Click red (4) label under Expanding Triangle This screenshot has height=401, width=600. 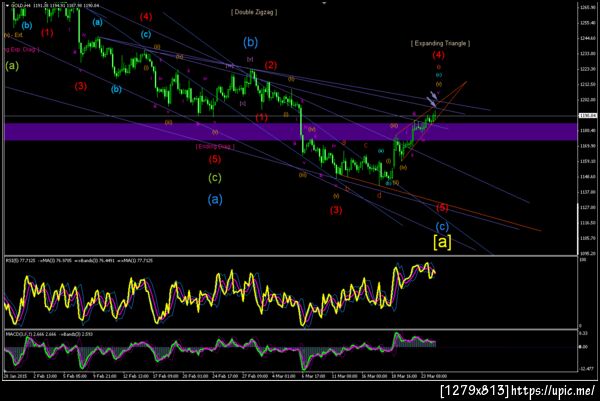[439, 55]
